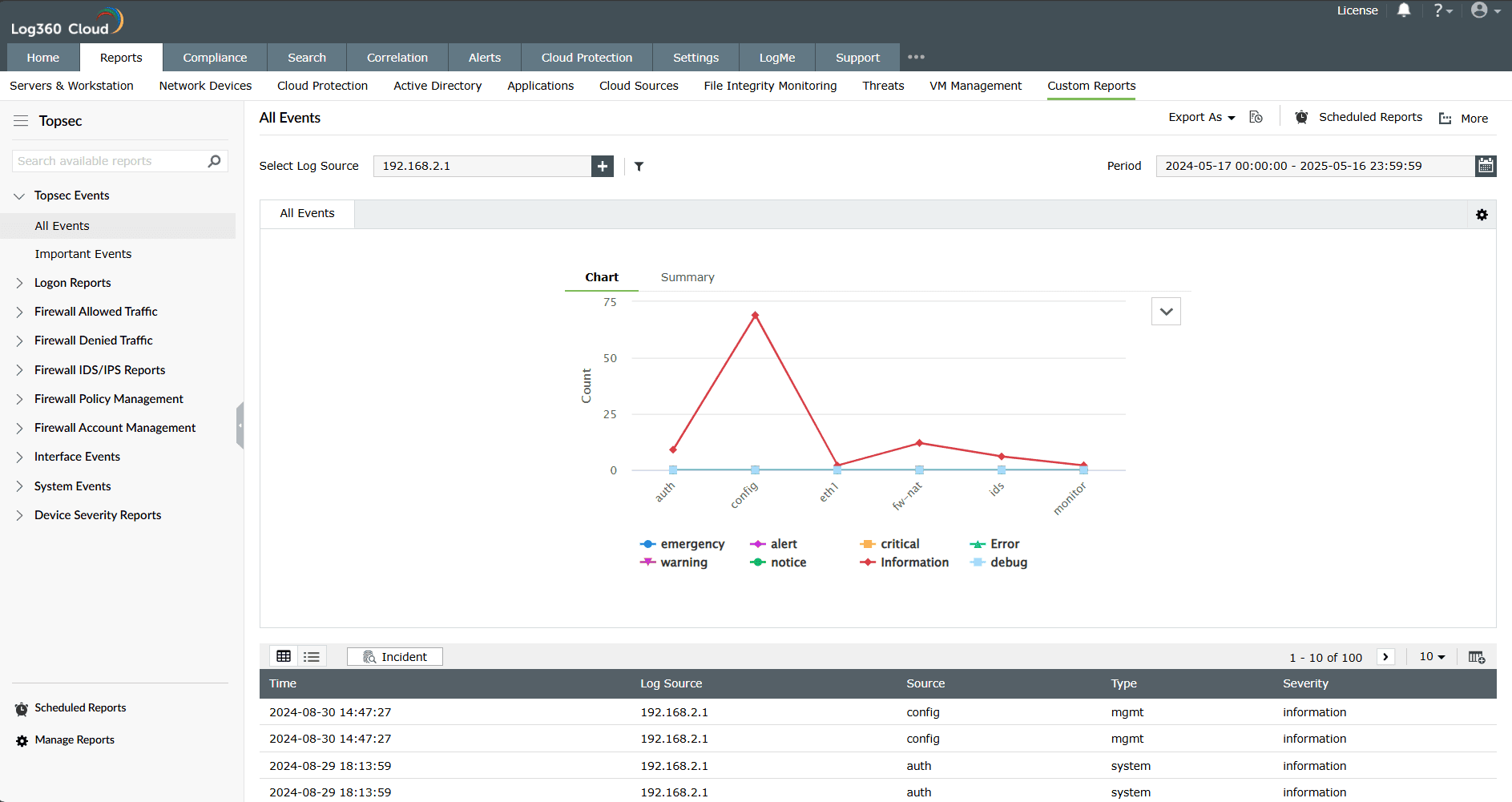Image resolution: width=1512 pixels, height=802 pixels.
Task: Expand System Events
Action: [x=19, y=486]
